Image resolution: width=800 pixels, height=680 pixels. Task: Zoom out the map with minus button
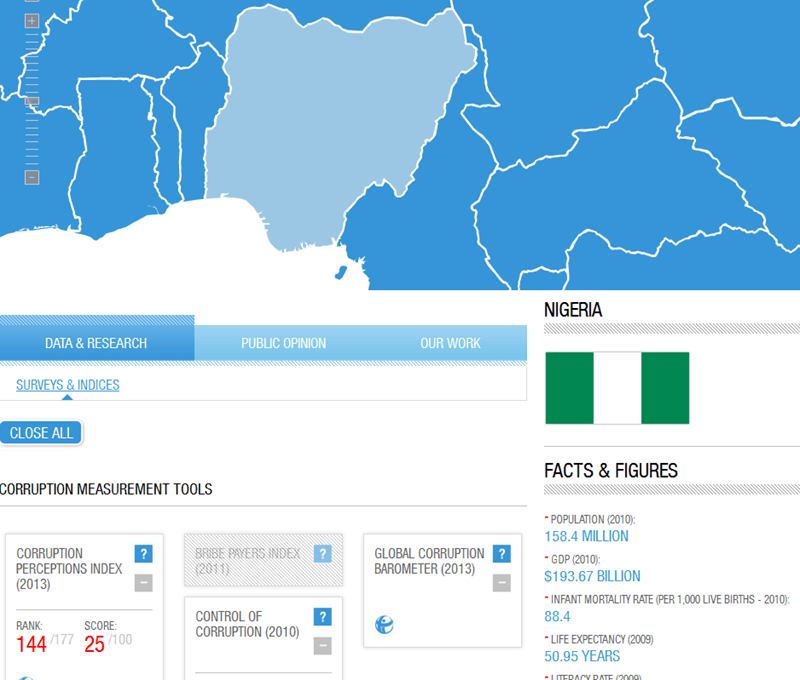[x=32, y=177]
